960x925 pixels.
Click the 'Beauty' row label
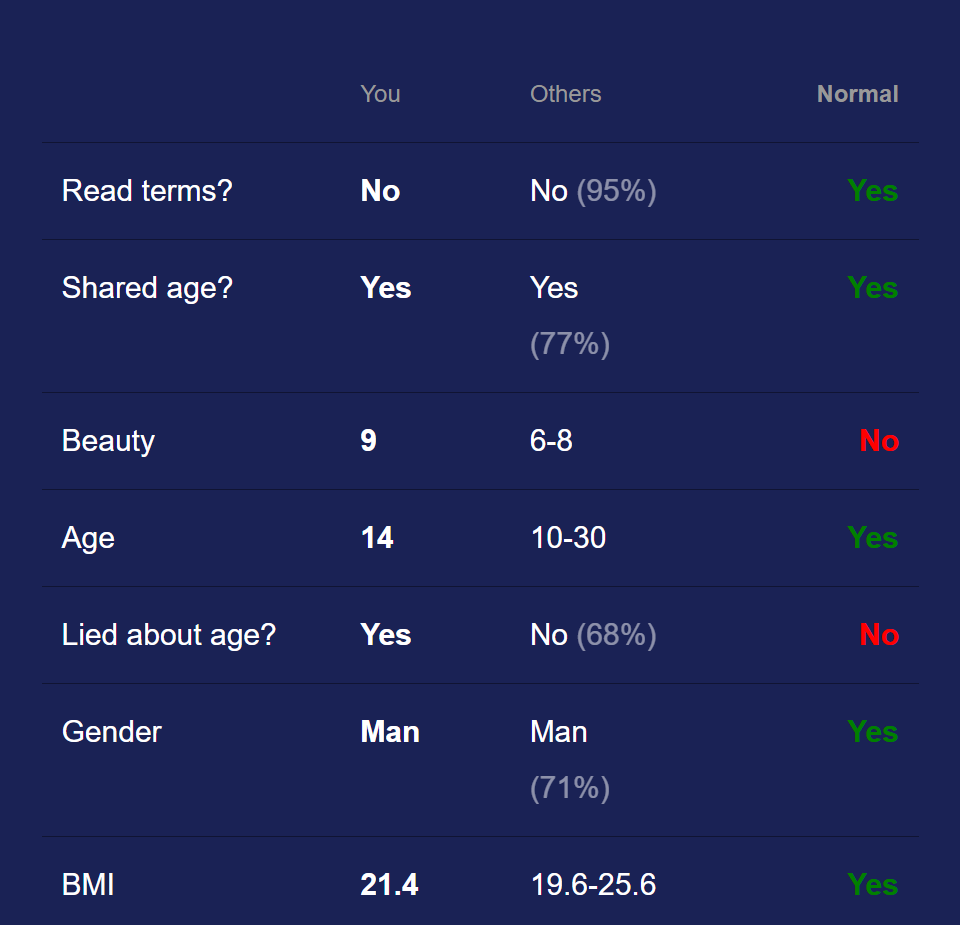point(108,441)
